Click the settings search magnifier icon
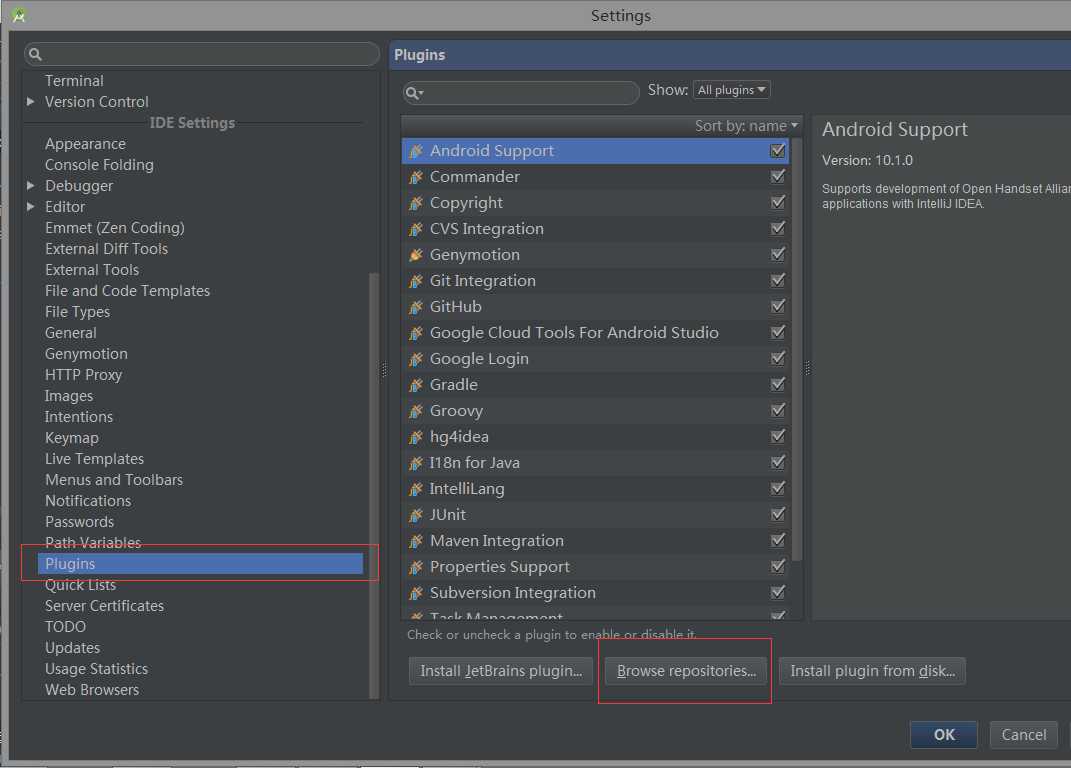Viewport: 1071px width, 768px height. pyautogui.click(x=36, y=54)
